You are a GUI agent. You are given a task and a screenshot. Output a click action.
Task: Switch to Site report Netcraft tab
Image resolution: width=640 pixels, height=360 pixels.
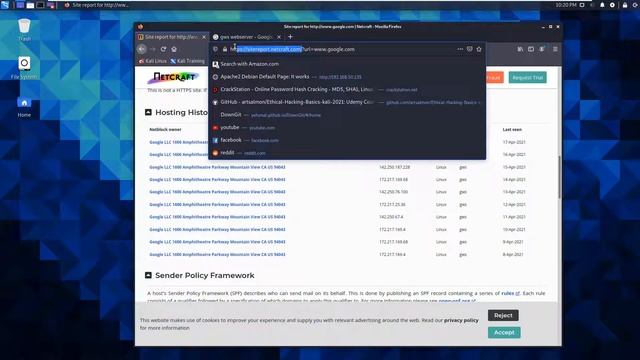(x=172, y=37)
